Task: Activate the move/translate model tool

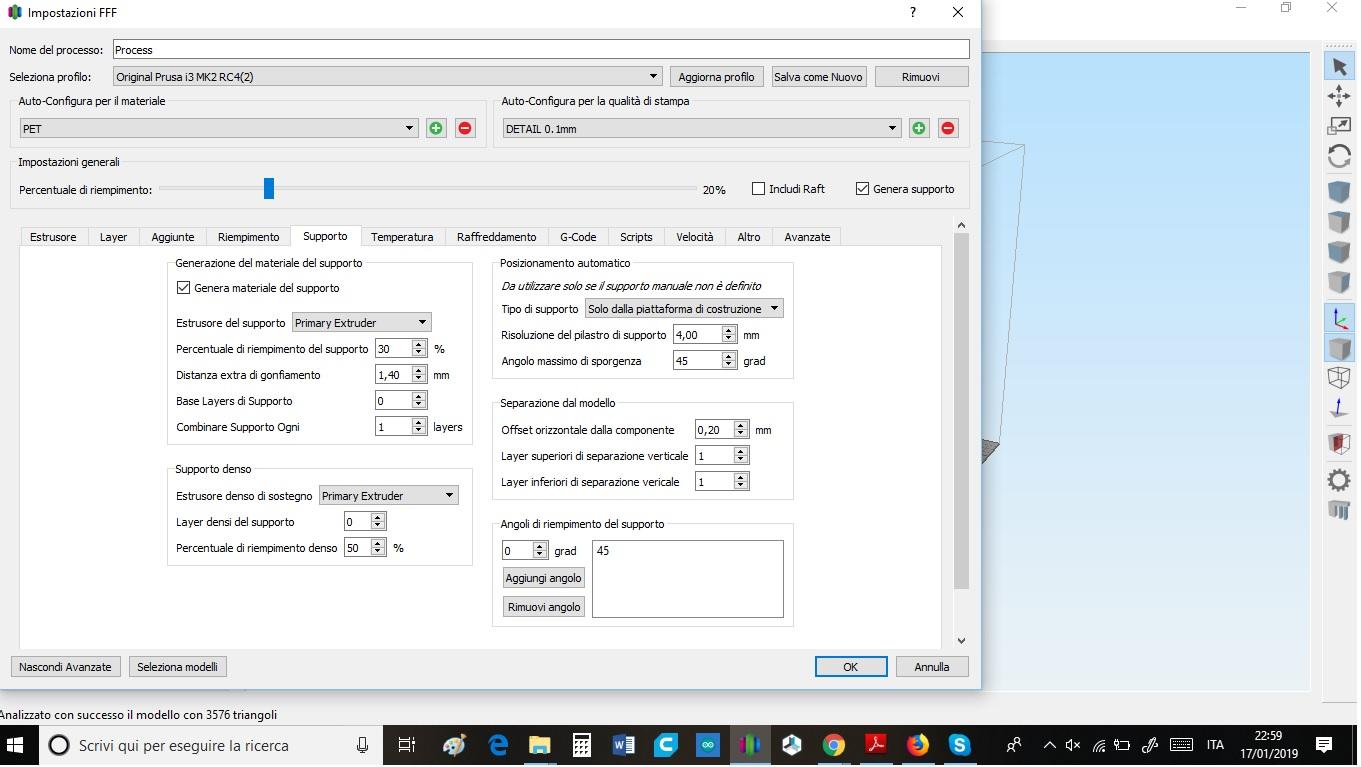Action: [x=1339, y=96]
